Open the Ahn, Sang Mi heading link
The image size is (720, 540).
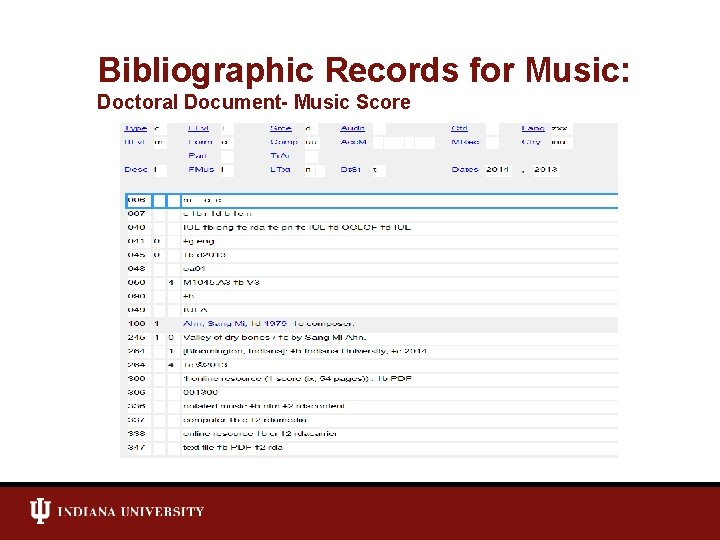pos(235,324)
